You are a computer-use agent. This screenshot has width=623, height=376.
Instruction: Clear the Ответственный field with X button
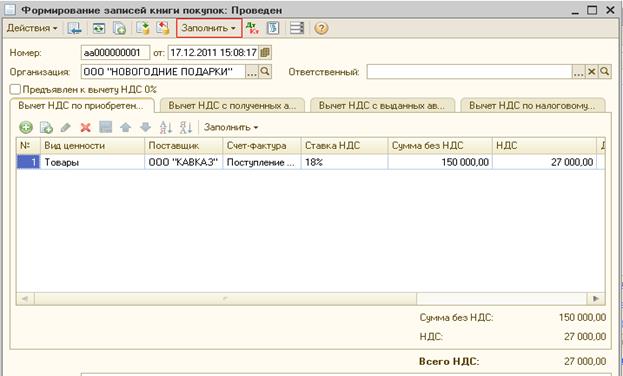tap(592, 72)
